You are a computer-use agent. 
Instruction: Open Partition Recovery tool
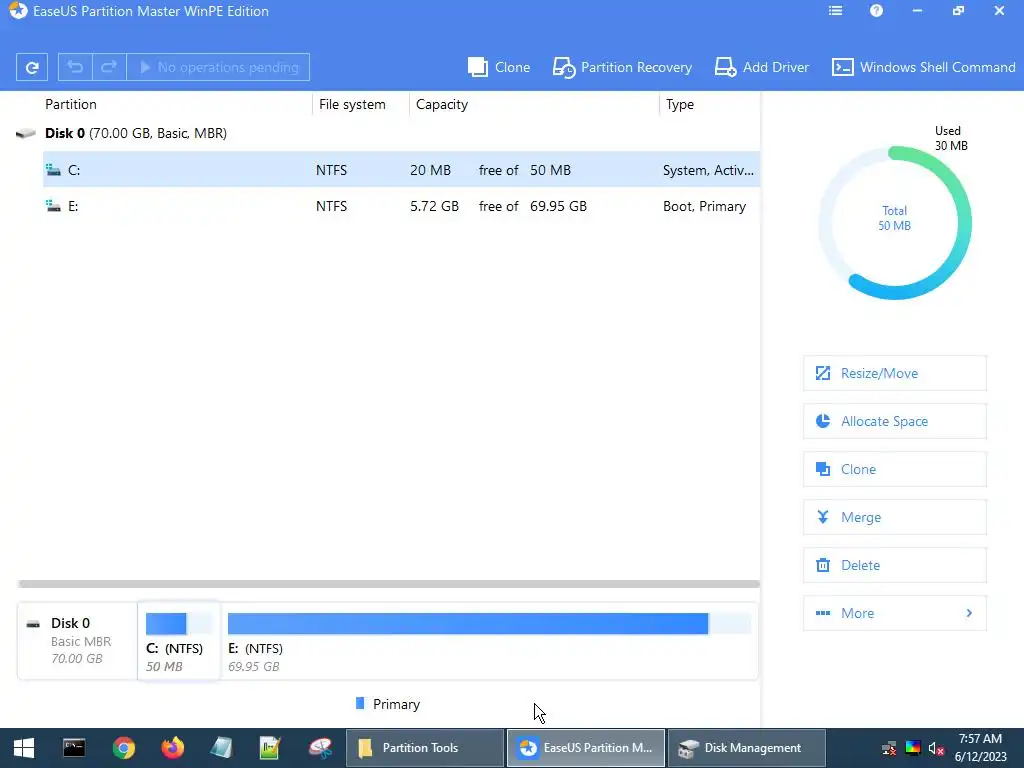click(622, 67)
